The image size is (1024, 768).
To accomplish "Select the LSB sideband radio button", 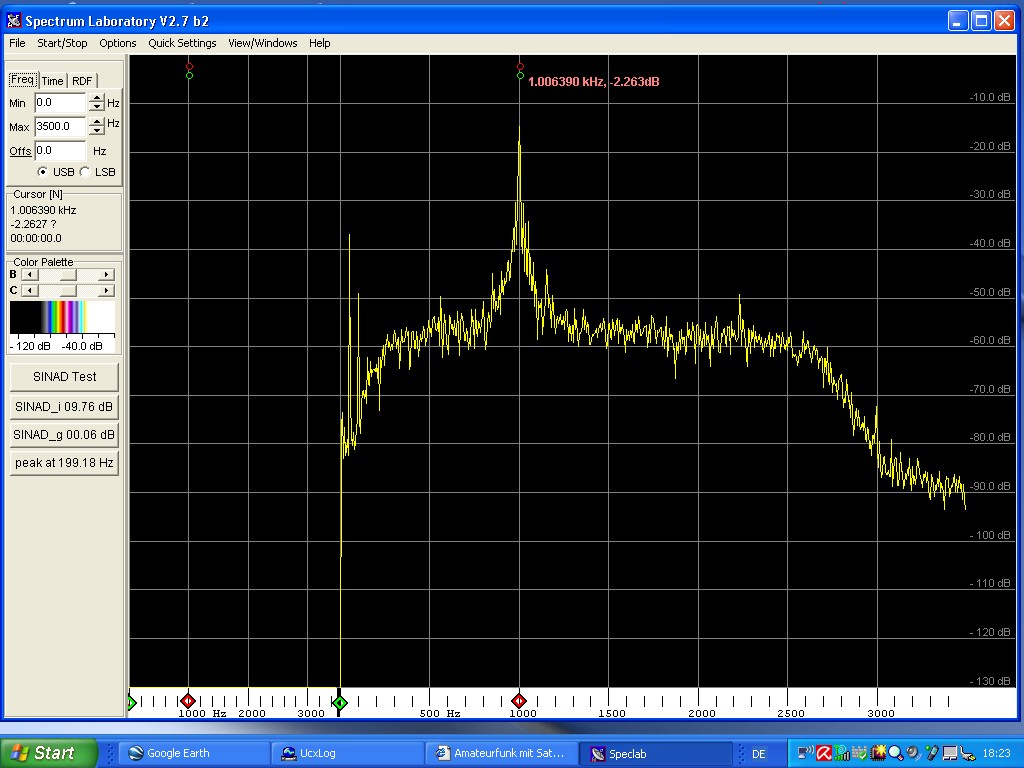I will [x=85, y=172].
